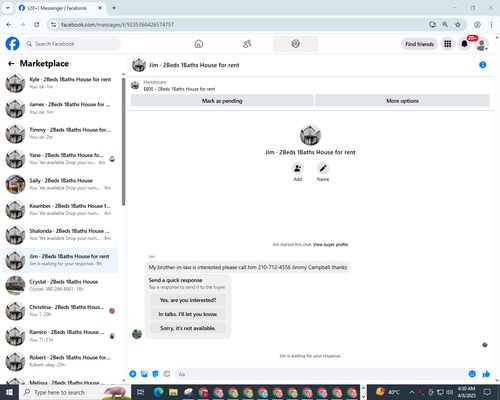This screenshot has width=500, height=400.
Task: Open Crystal conversation in list
Action: point(60,285)
